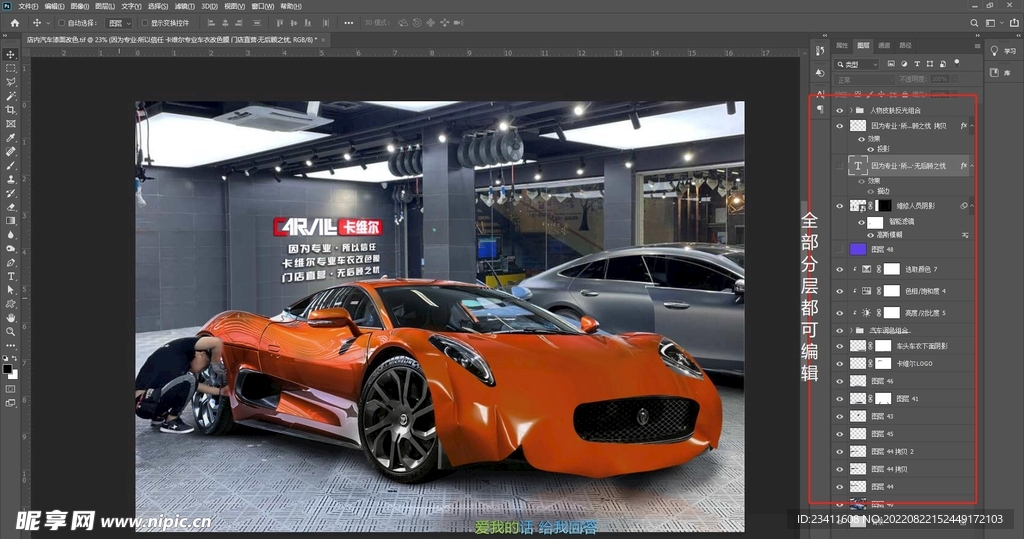Select the Move tool in the left toolbar
The width and height of the screenshot is (1024, 539).
point(10,54)
